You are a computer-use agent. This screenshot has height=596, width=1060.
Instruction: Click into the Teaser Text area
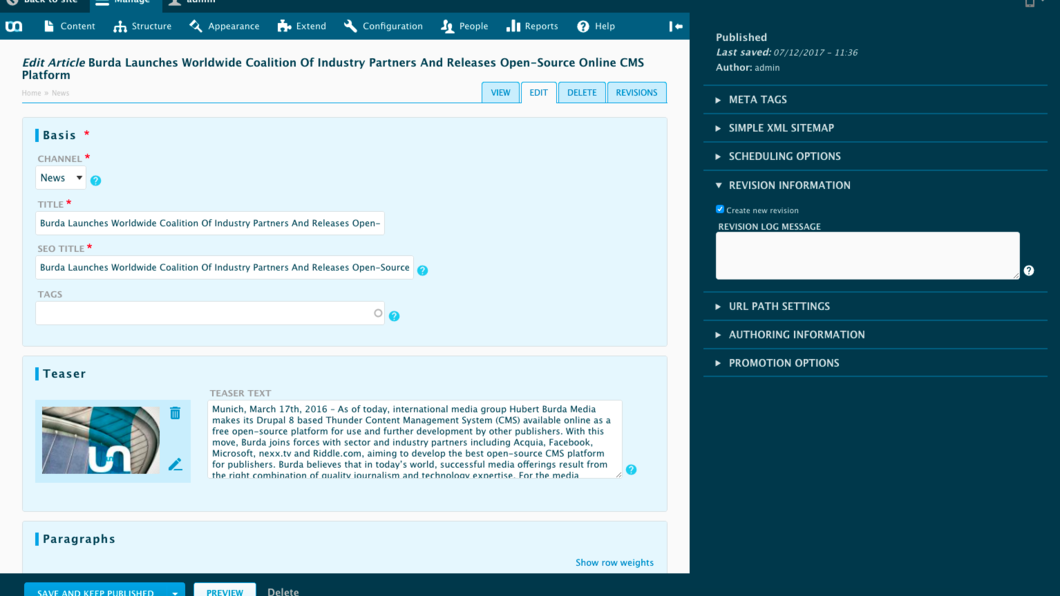pos(414,439)
